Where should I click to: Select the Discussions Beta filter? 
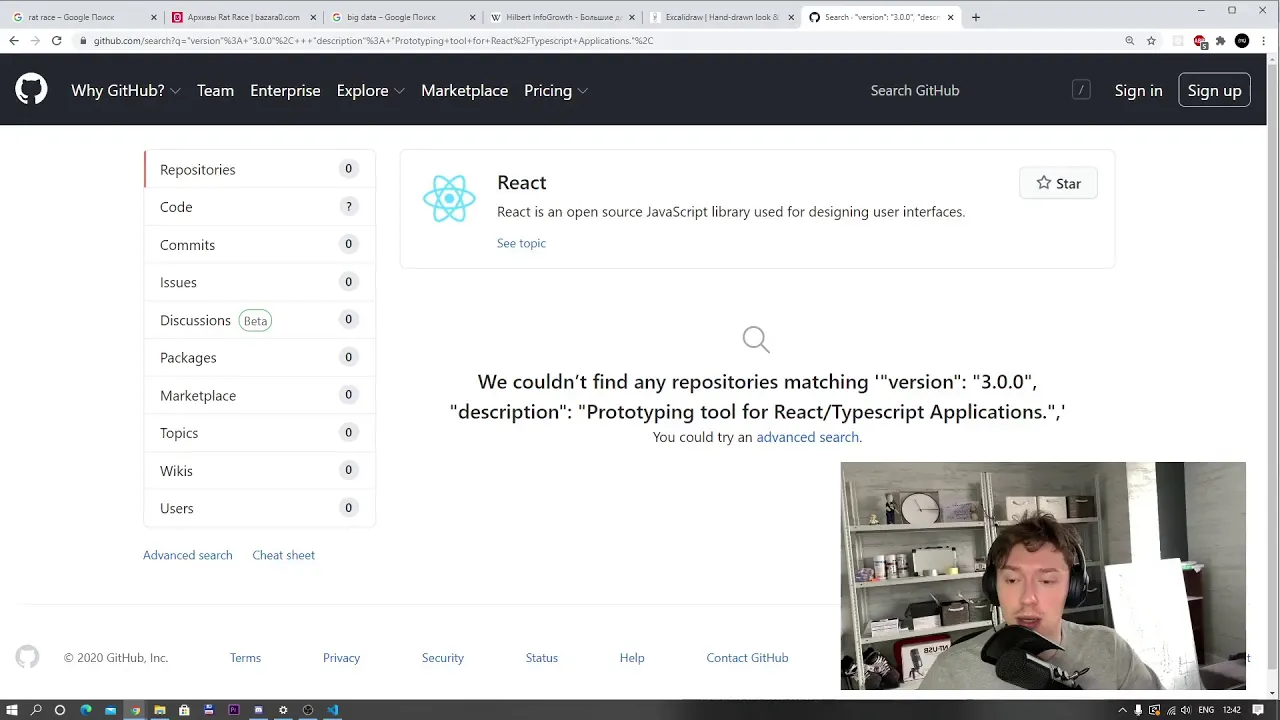[x=260, y=320]
